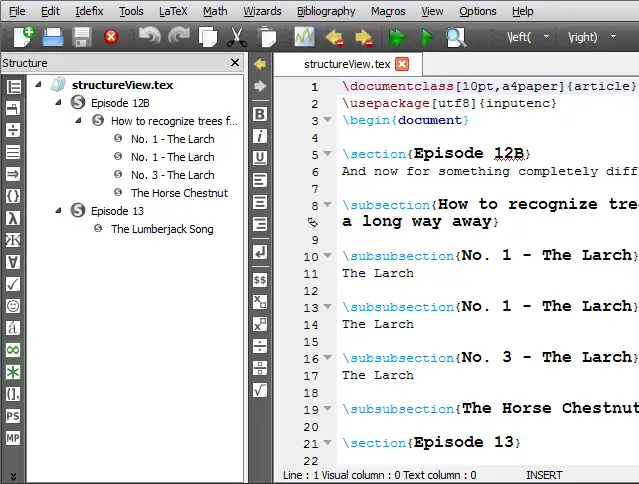Open the viewer with magnifier icon

[x=455, y=37]
